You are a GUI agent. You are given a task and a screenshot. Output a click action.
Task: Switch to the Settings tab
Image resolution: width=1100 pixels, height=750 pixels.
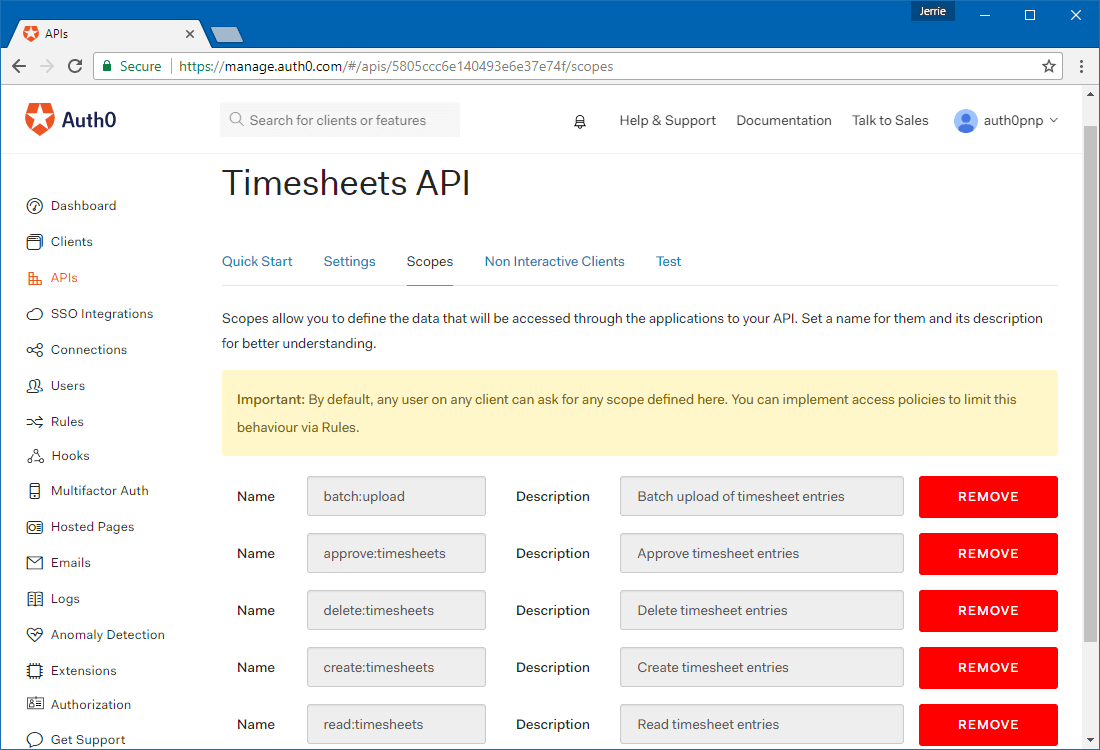(x=349, y=261)
